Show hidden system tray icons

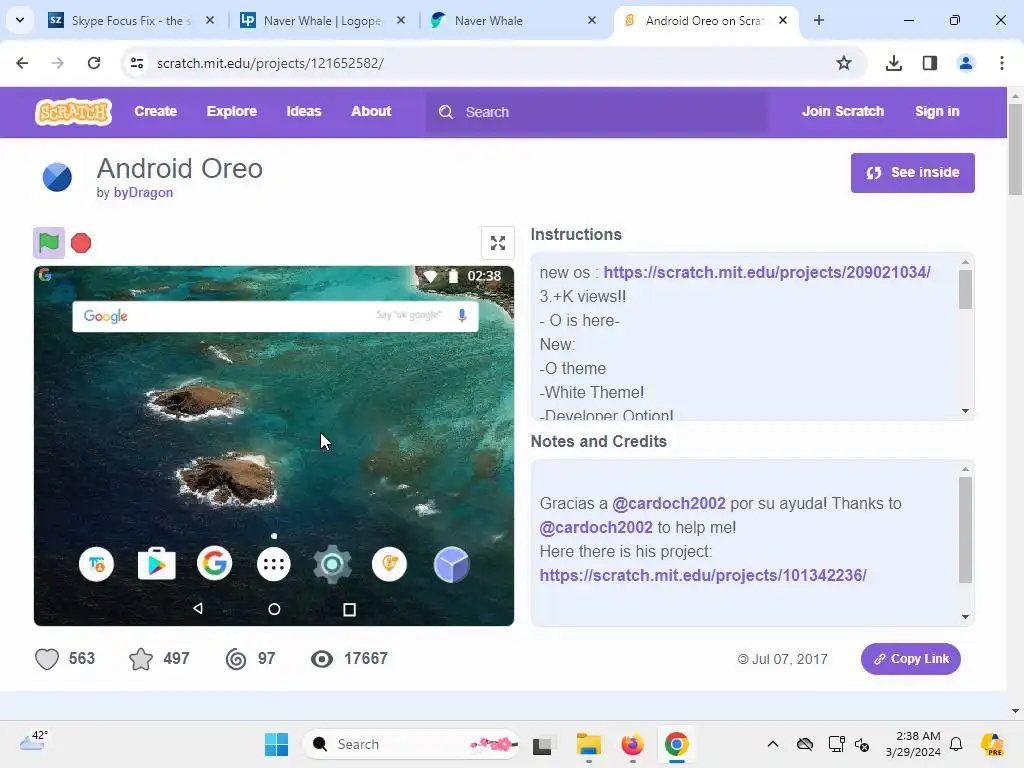[x=773, y=744]
